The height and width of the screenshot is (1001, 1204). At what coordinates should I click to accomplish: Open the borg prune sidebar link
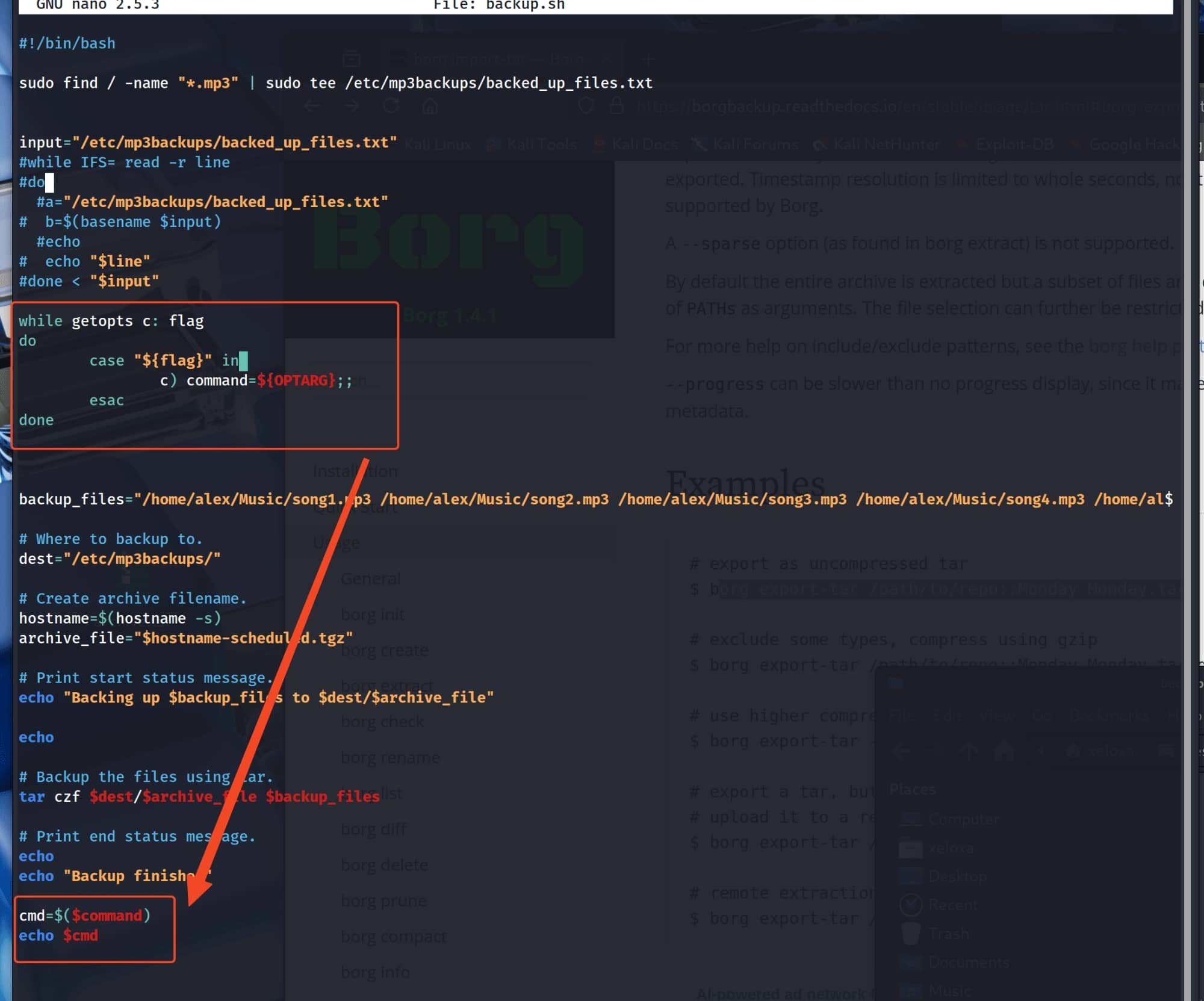383,901
